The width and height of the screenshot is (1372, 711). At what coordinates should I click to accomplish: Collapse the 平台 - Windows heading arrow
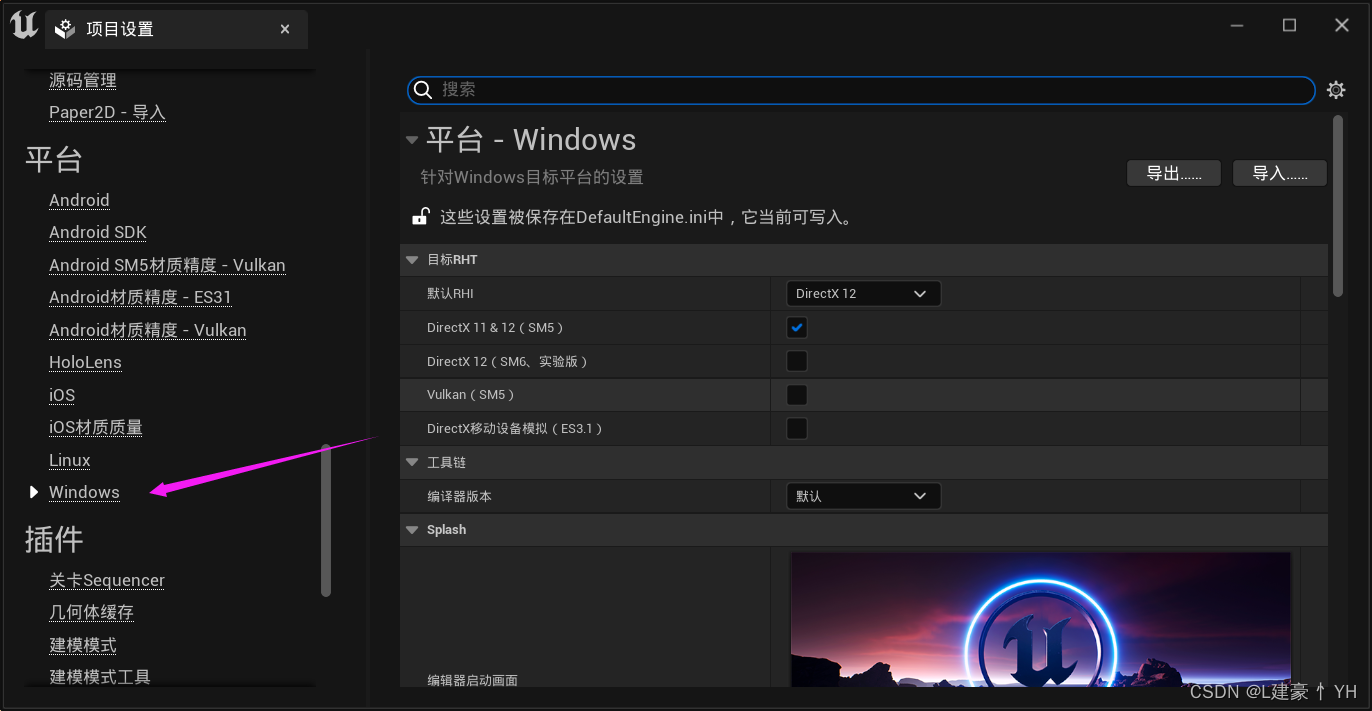coord(412,140)
